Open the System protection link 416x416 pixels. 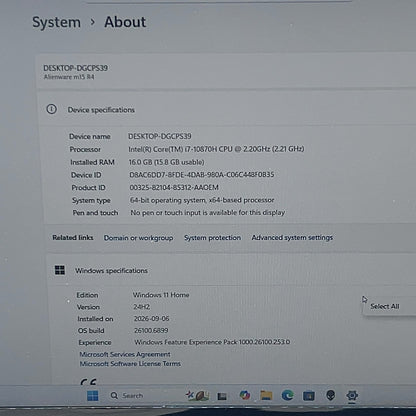tap(212, 238)
